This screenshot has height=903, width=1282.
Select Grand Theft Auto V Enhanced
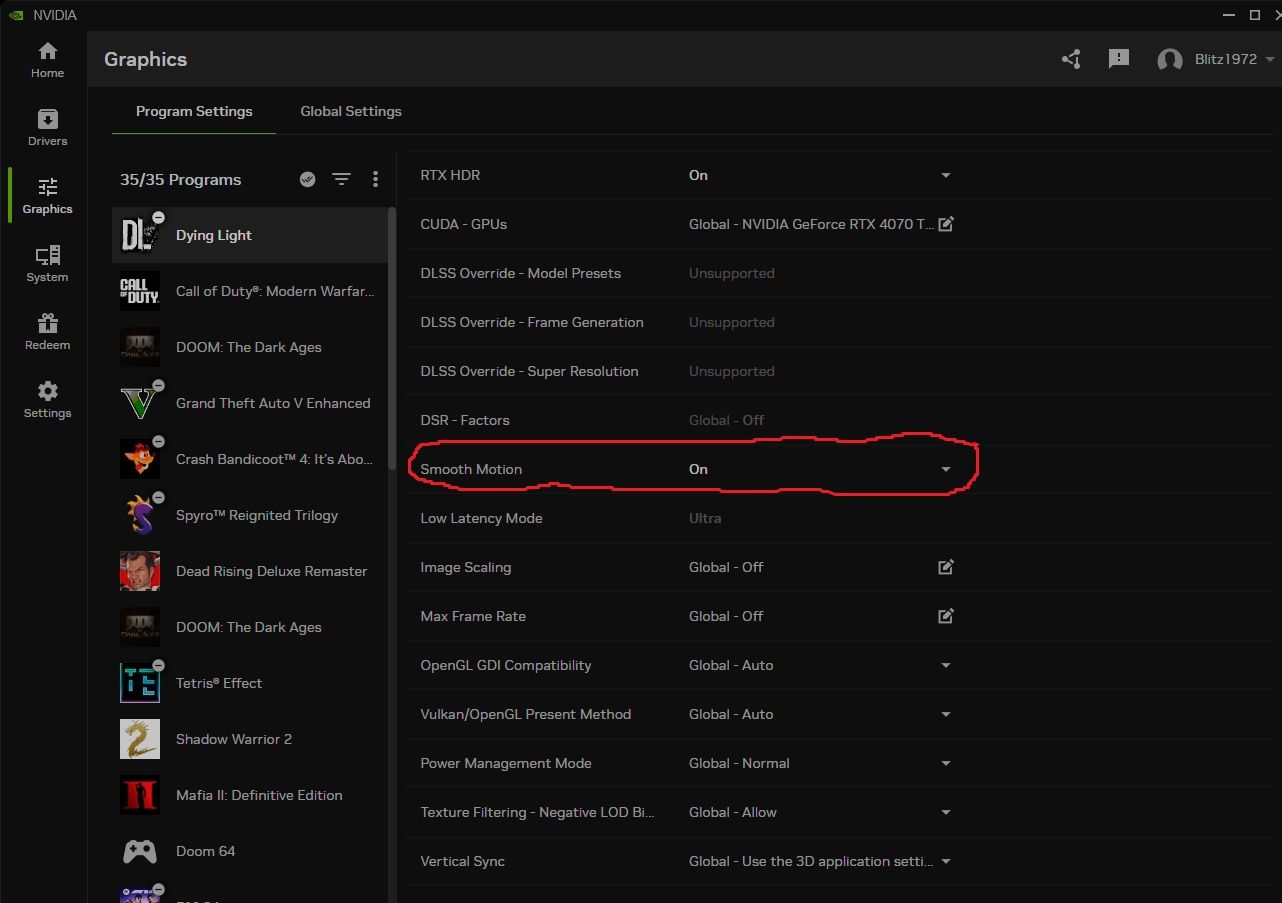249,403
